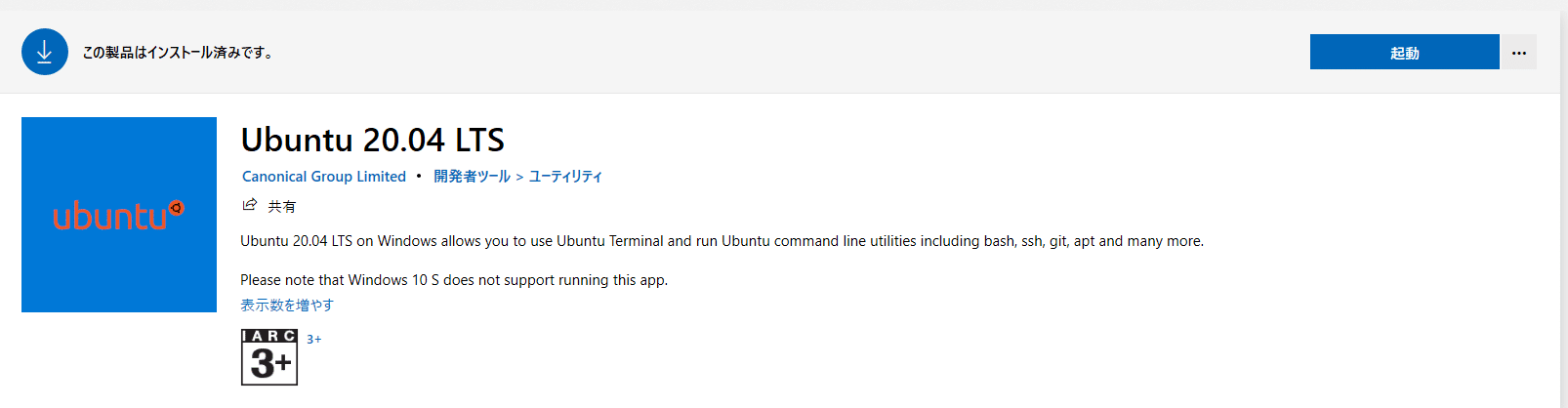
Task: Click the breadcrumb > separator between categories
Action: pos(519,177)
